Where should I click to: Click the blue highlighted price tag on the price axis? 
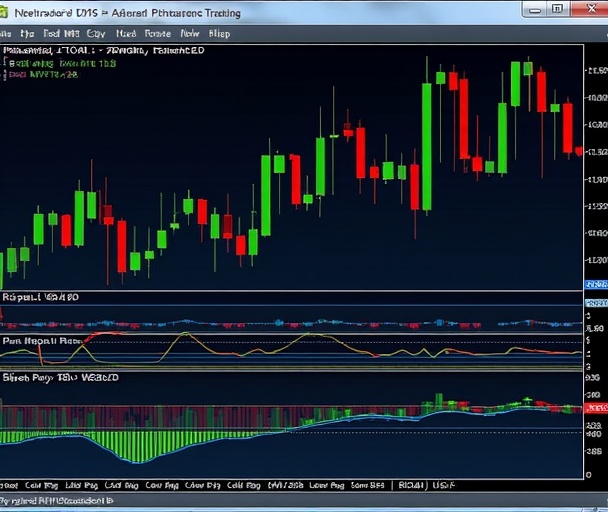[x=595, y=285]
